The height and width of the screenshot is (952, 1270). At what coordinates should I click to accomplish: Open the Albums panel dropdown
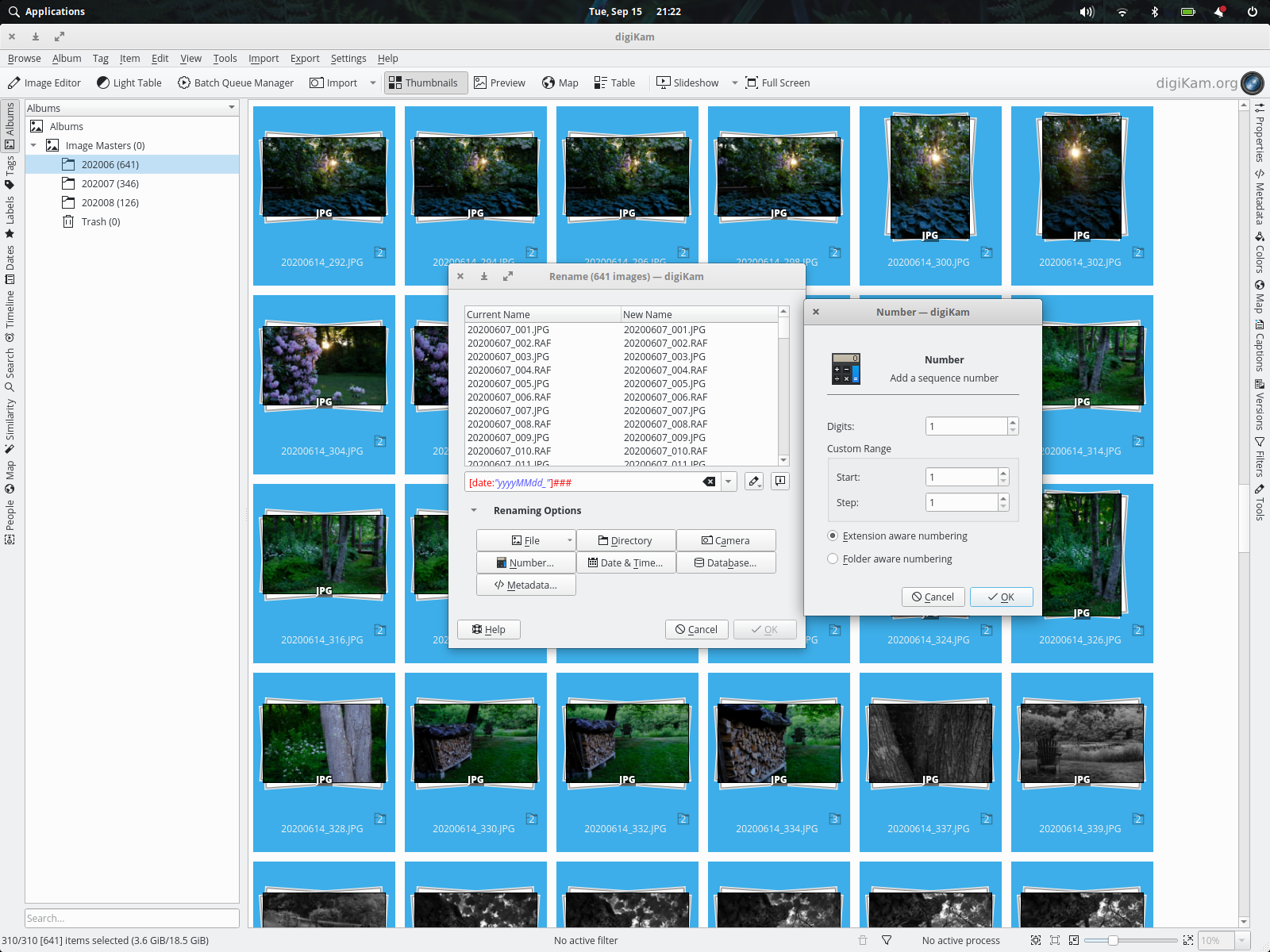[x=232, y=108]
